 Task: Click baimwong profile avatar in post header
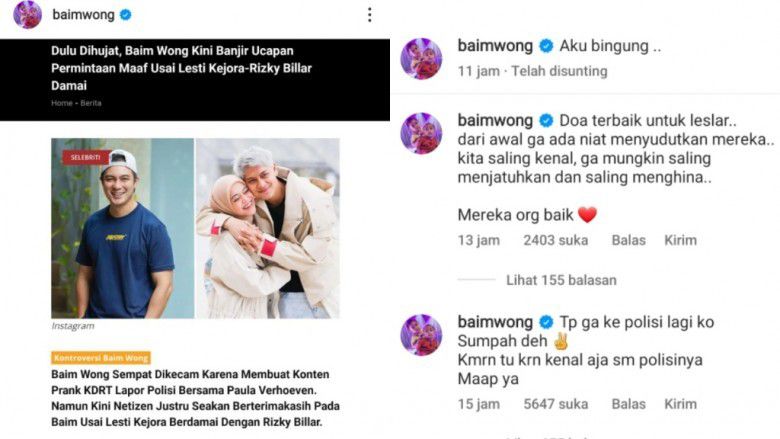[27, 14]
